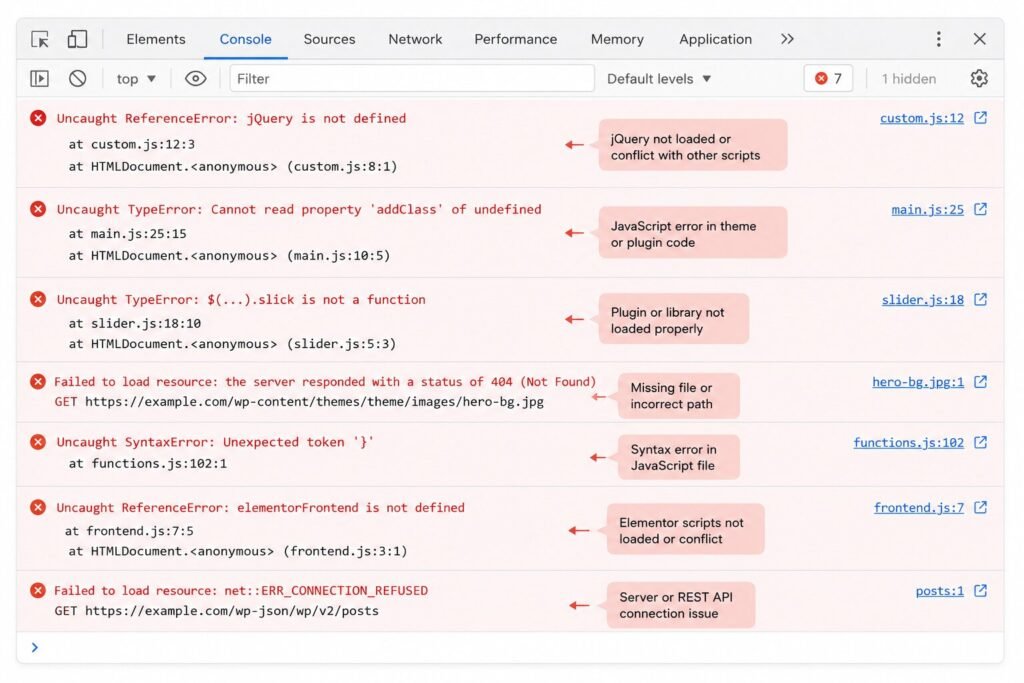1024x683 pixels.
Task: Select the Memory tab
Action: (x=617, y=39)
